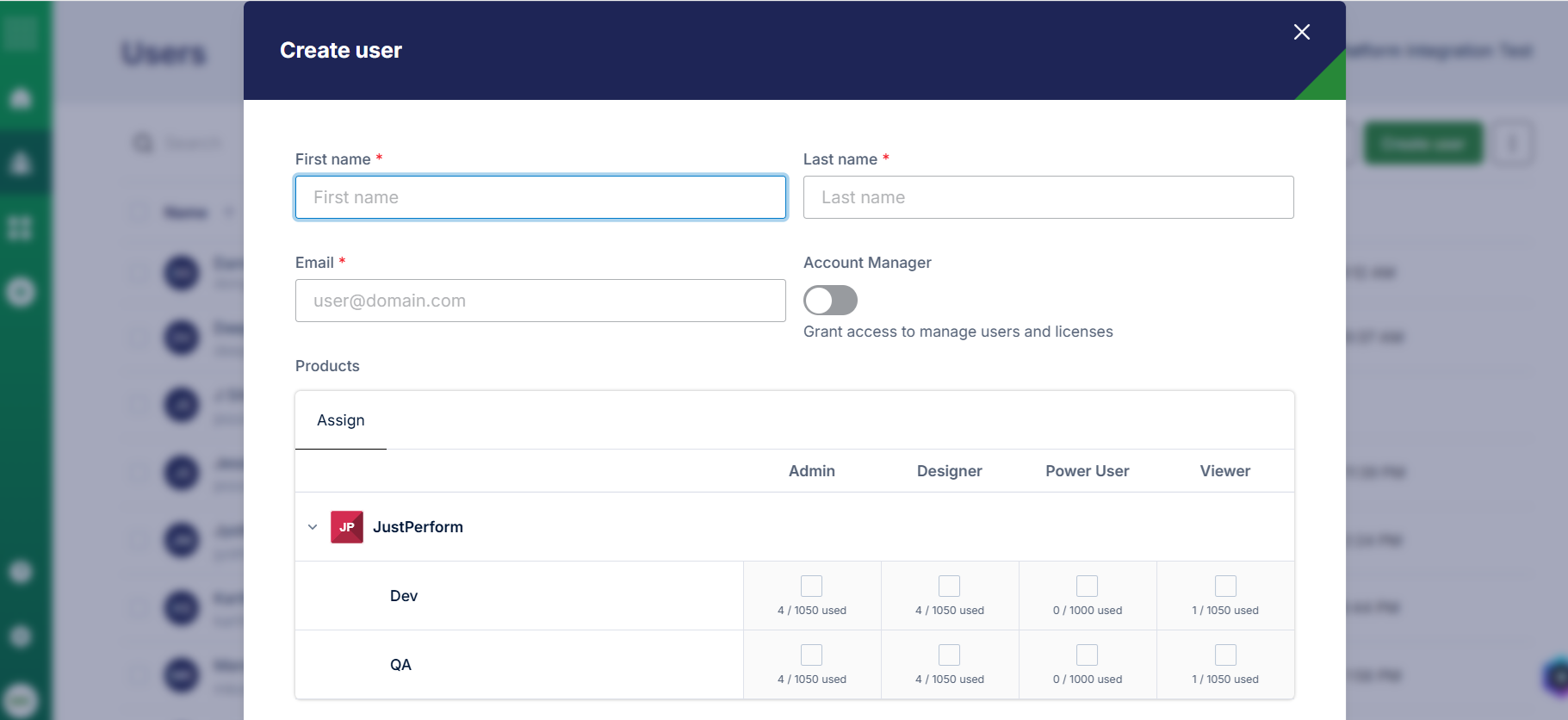This screenshot has height=720, width=1568.
Task: Check Viewer role for QA
Action: pyautogui.click(x=1225, y=655)
